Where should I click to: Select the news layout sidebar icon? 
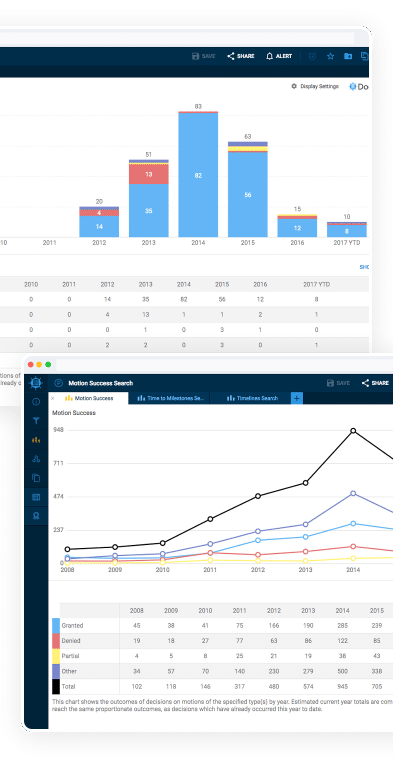tap(36, 497)
